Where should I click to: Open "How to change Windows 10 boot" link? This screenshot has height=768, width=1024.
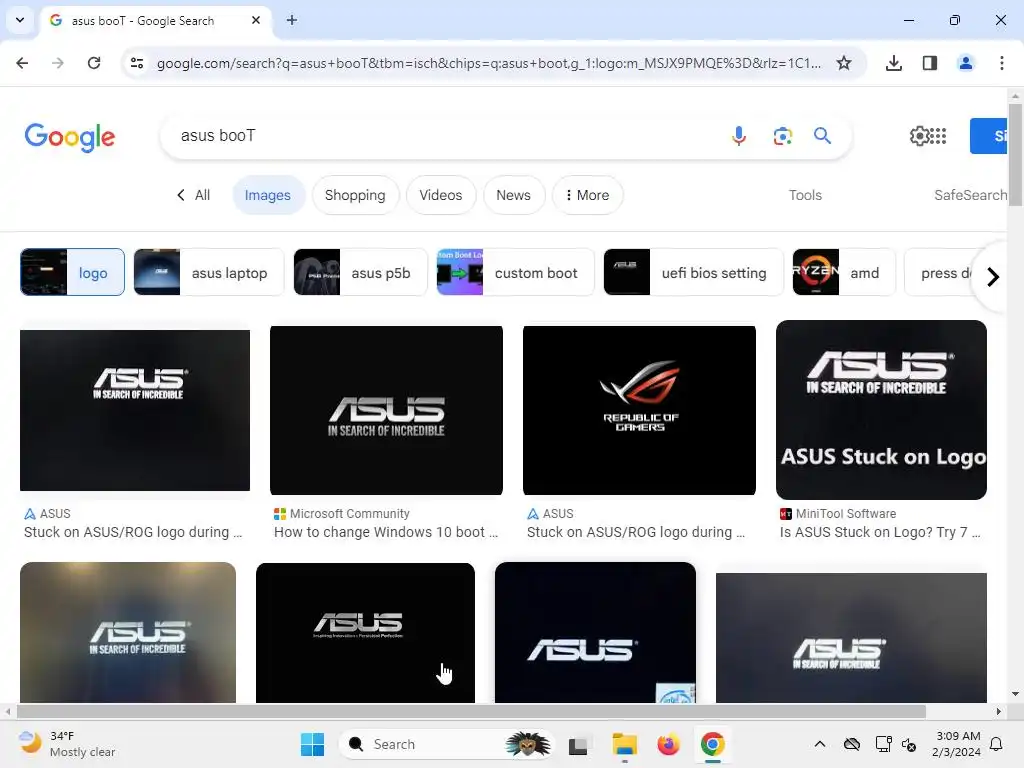(386, 532)
